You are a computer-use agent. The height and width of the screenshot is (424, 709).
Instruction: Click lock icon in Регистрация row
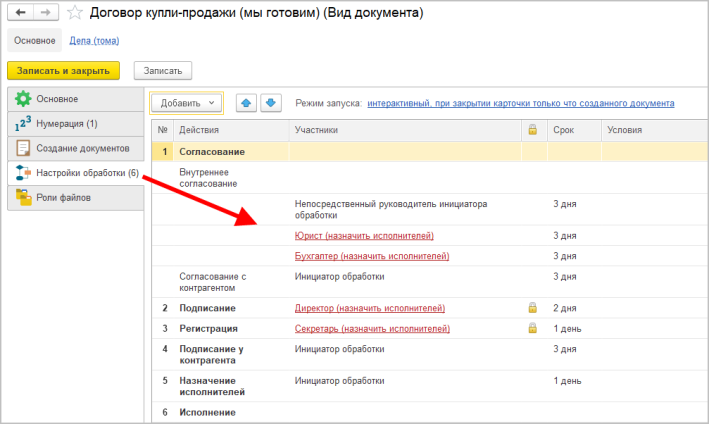[533, 328]
